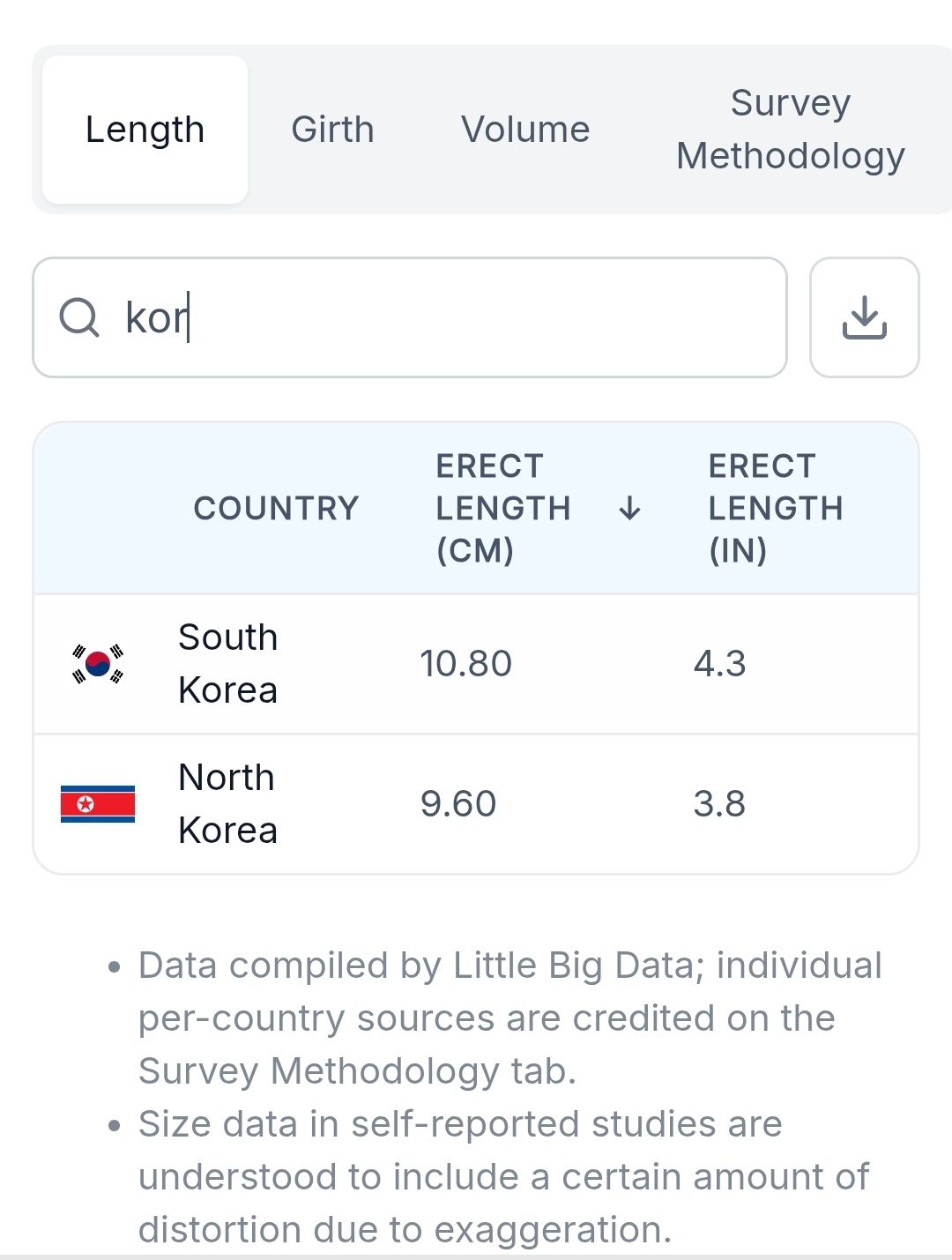This screenshot has width=952, height=1260.
Task: Click the descending sort arrow icon
Action: pos(629,509)
